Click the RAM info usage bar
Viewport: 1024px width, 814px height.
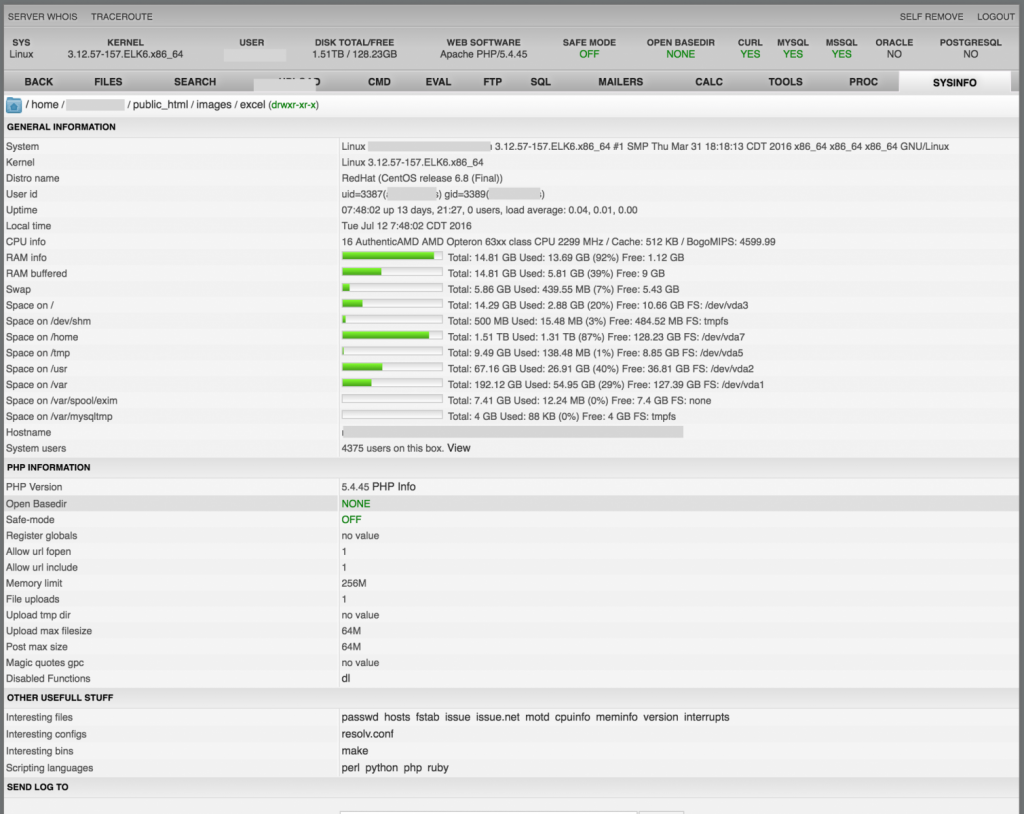[x=392, y=257]
